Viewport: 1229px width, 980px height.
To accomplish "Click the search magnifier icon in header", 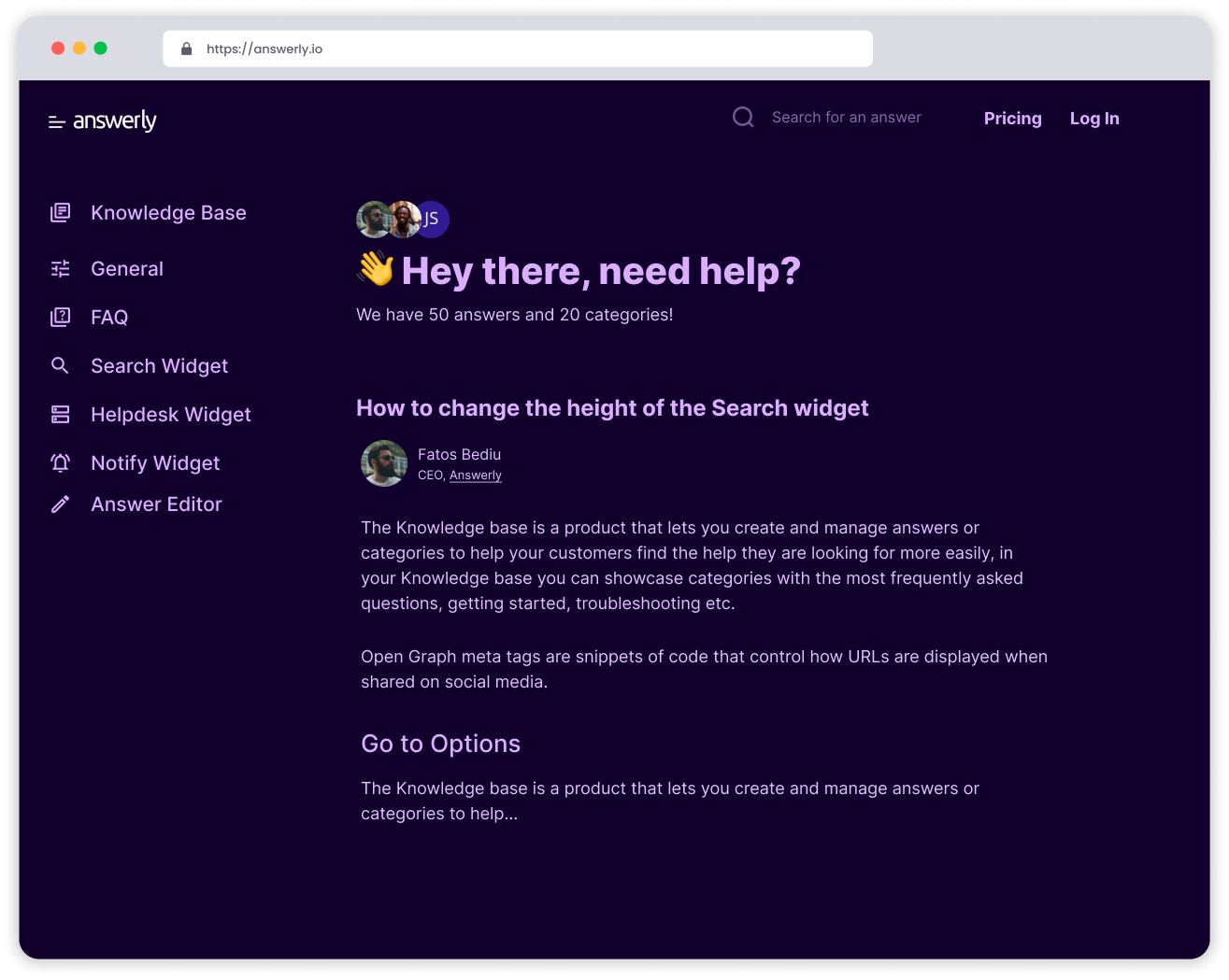I will (743, 117).
